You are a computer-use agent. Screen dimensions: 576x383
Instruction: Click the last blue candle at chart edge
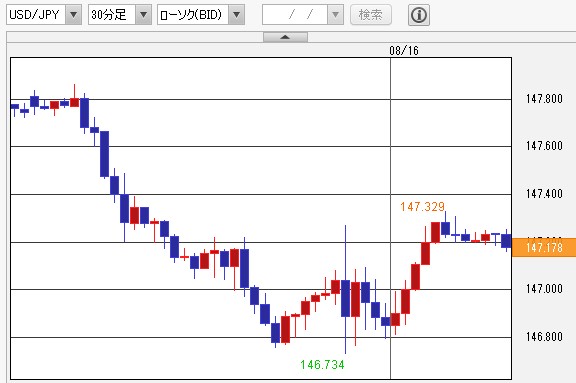507,241
